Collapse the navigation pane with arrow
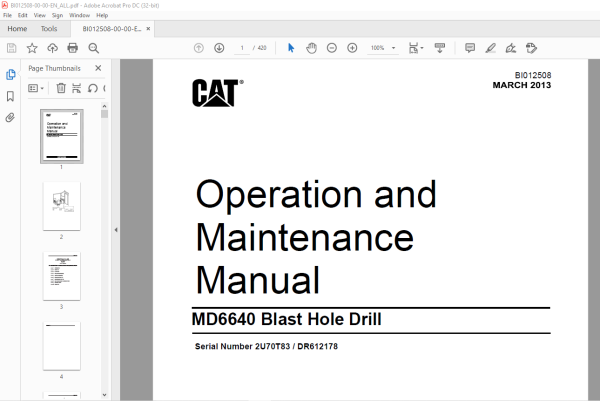The width and height of the screenshot is (600, 401). coord(116,230)
